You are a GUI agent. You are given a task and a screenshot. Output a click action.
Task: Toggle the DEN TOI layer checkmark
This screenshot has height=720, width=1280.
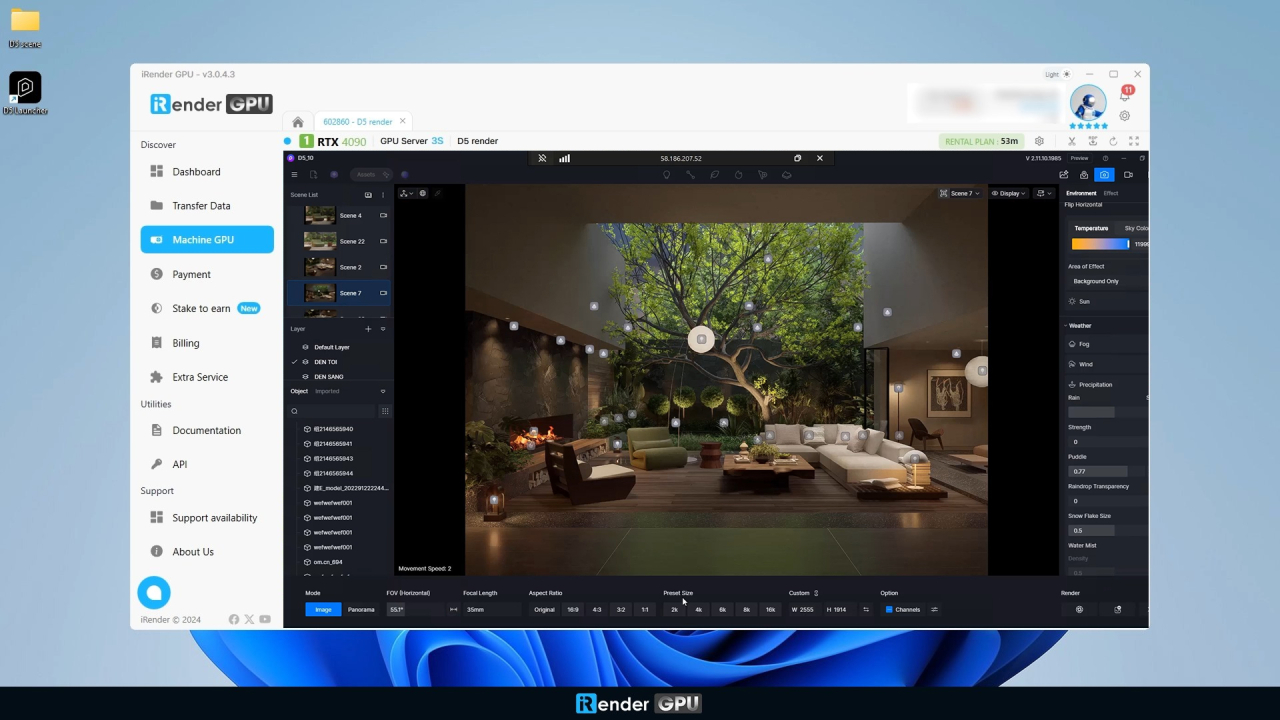coord(294,362)
